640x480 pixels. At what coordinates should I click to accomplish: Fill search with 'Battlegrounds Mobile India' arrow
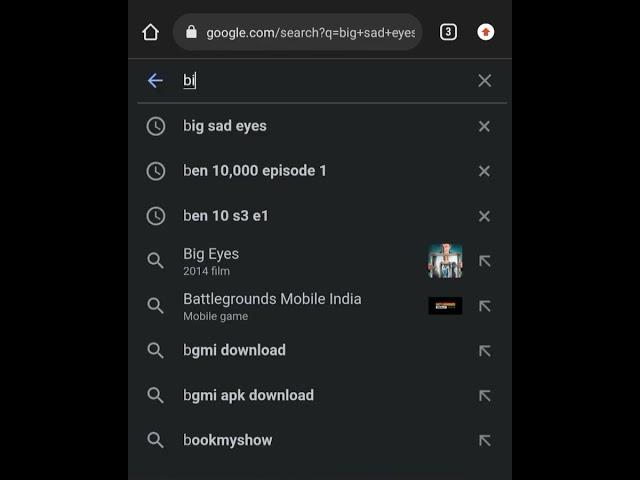click(484, 306)
